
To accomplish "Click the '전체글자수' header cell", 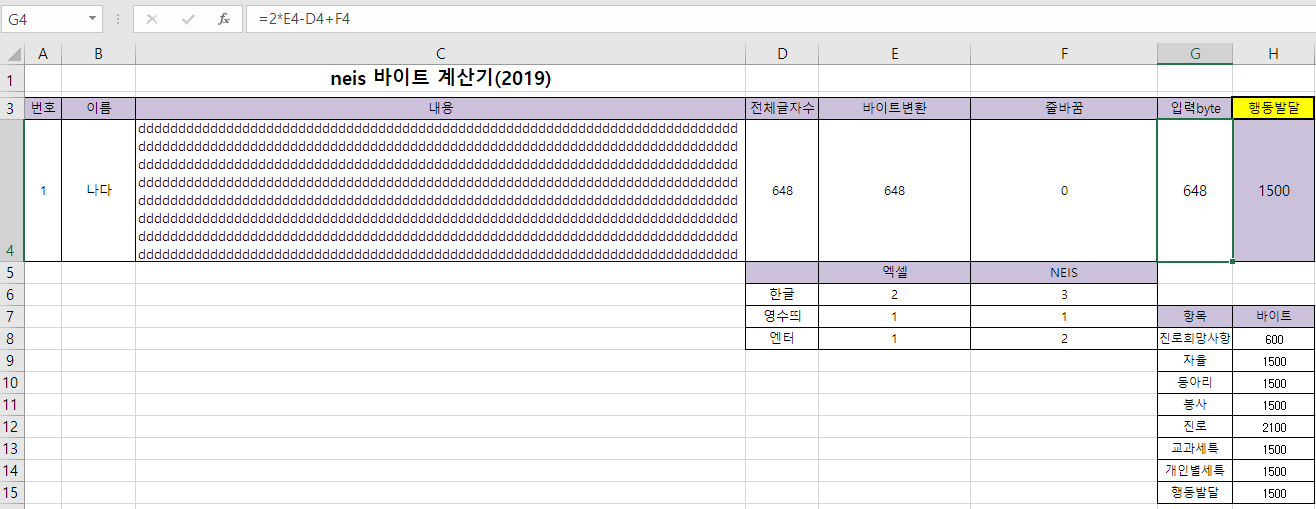I will 782,108.
